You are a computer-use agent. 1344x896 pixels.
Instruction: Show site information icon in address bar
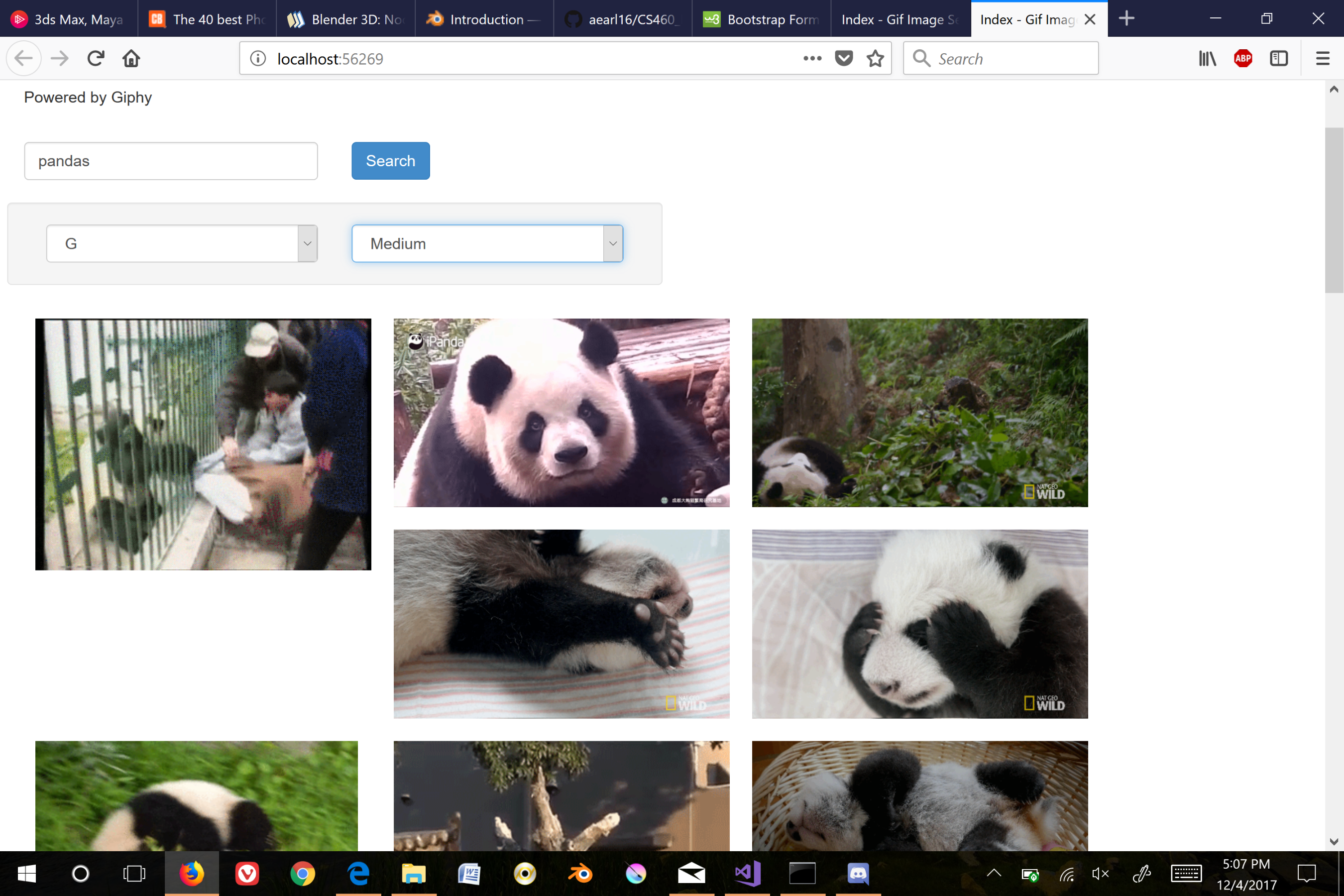258,58
